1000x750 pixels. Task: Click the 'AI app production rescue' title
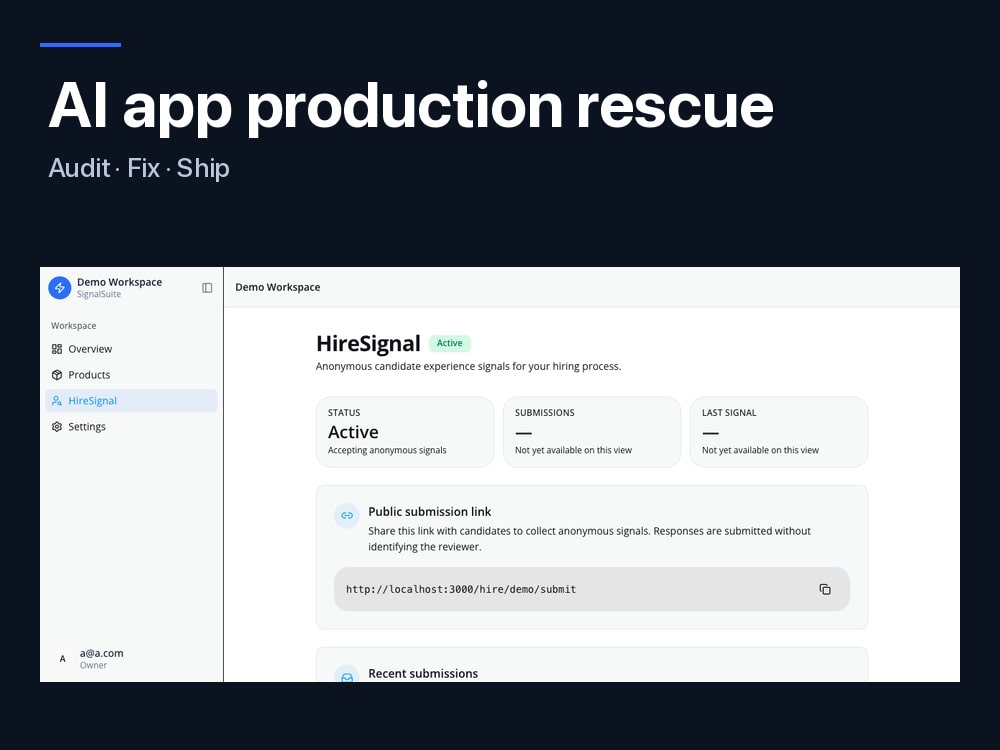click(411, 106)
